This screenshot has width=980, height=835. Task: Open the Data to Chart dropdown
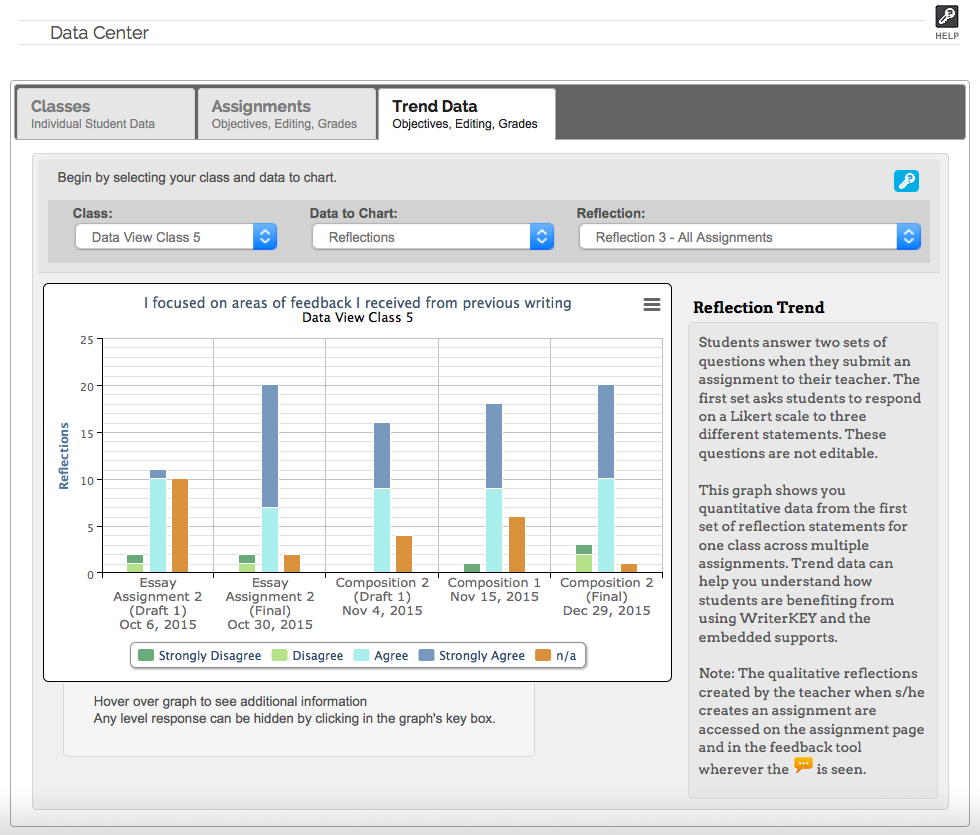coord(432,237)
